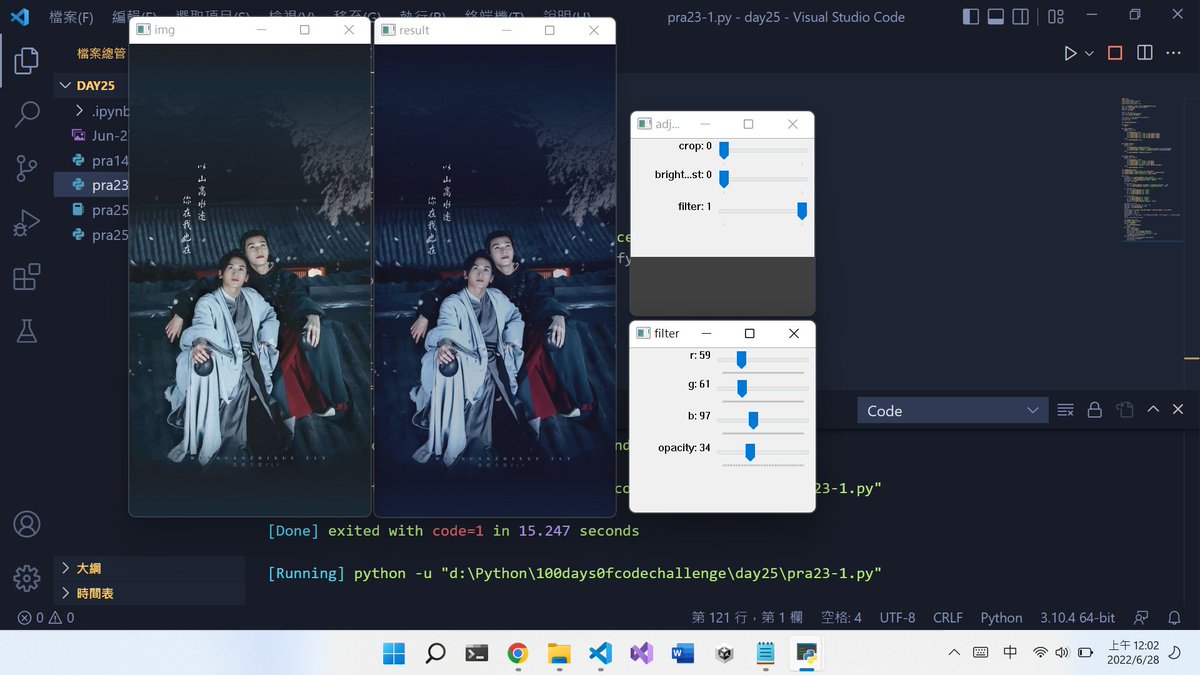1200x675 pixels.
Task: Open the Run and Debug view
Action: pyautogui.click(x=27, y=222)
